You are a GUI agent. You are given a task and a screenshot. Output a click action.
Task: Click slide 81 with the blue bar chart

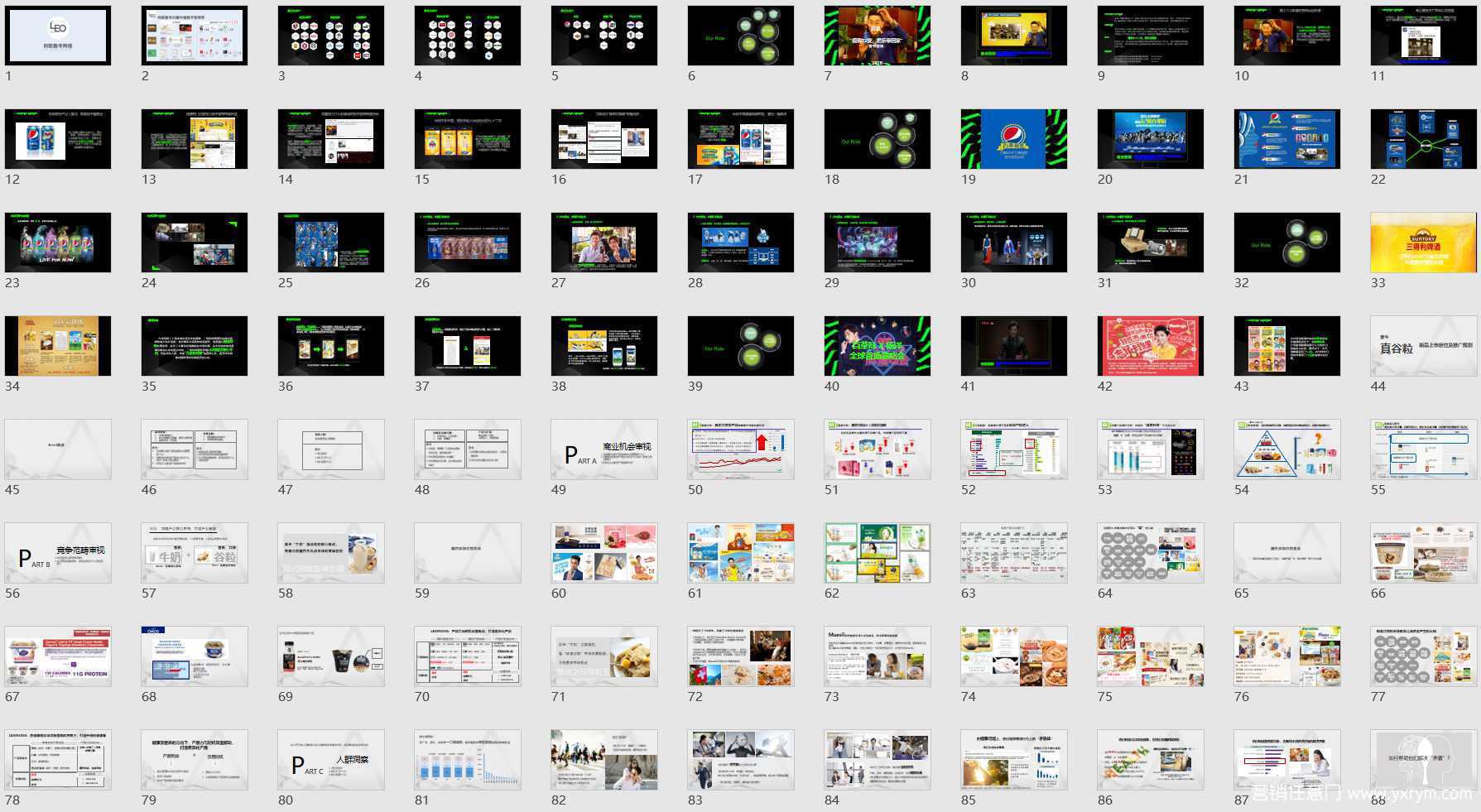pyautogui.click(x=468, y=760)
